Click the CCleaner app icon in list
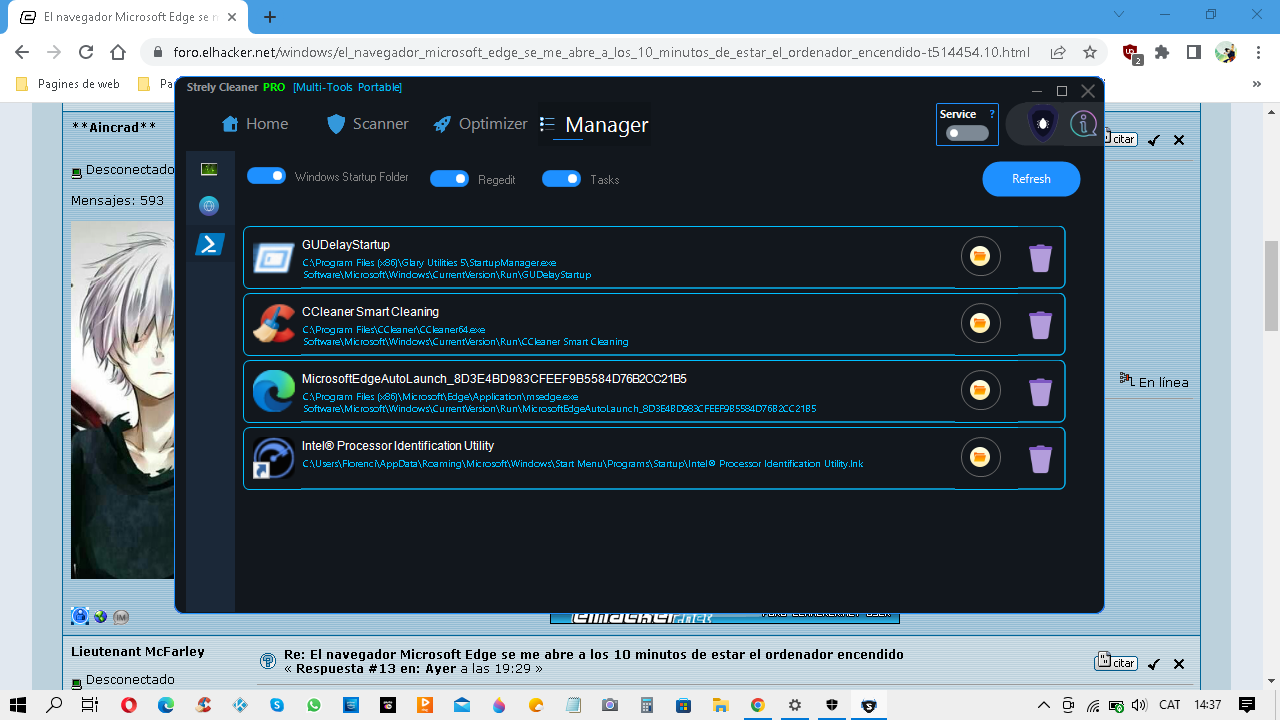The image size is (1280, 720). pos(274,324)
